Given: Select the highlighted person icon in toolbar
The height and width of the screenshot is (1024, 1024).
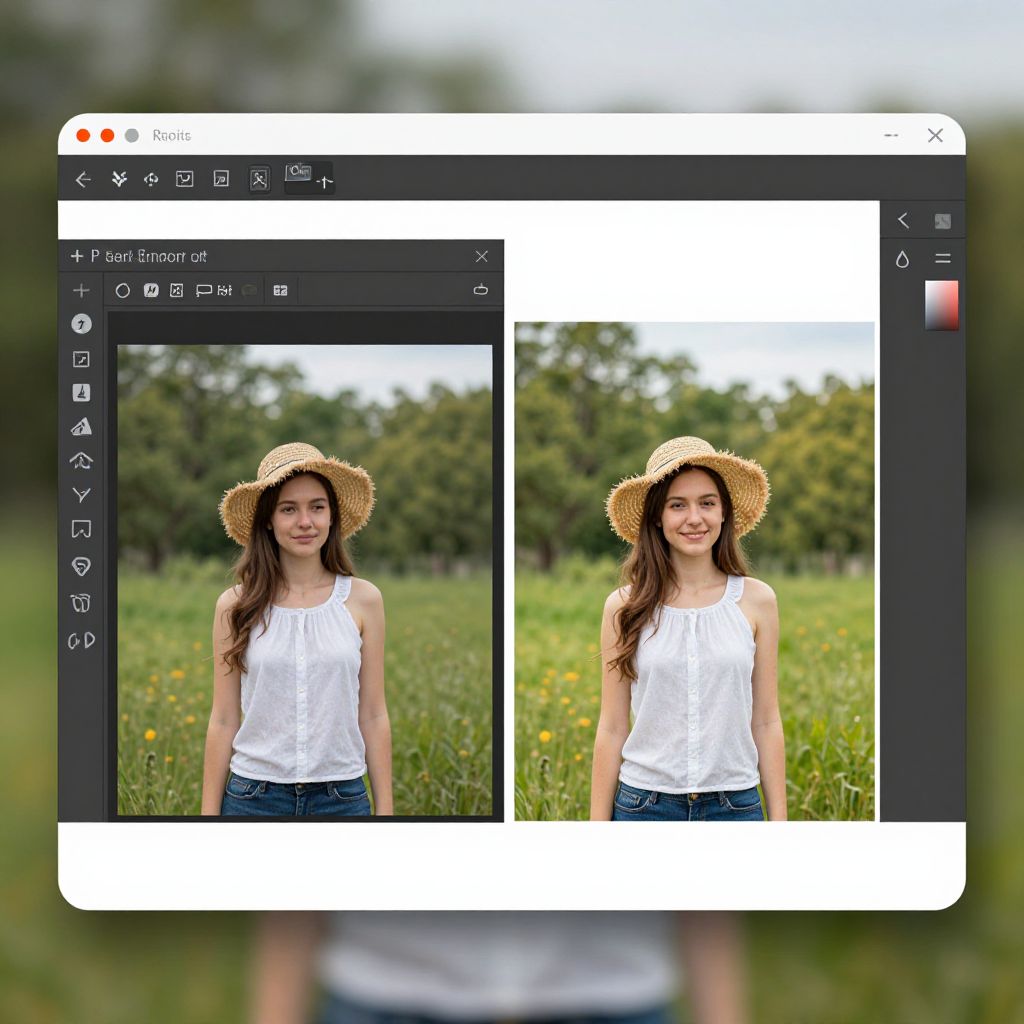Looking at the screenshot, I should pyautogui.click(x=259, y=179).
